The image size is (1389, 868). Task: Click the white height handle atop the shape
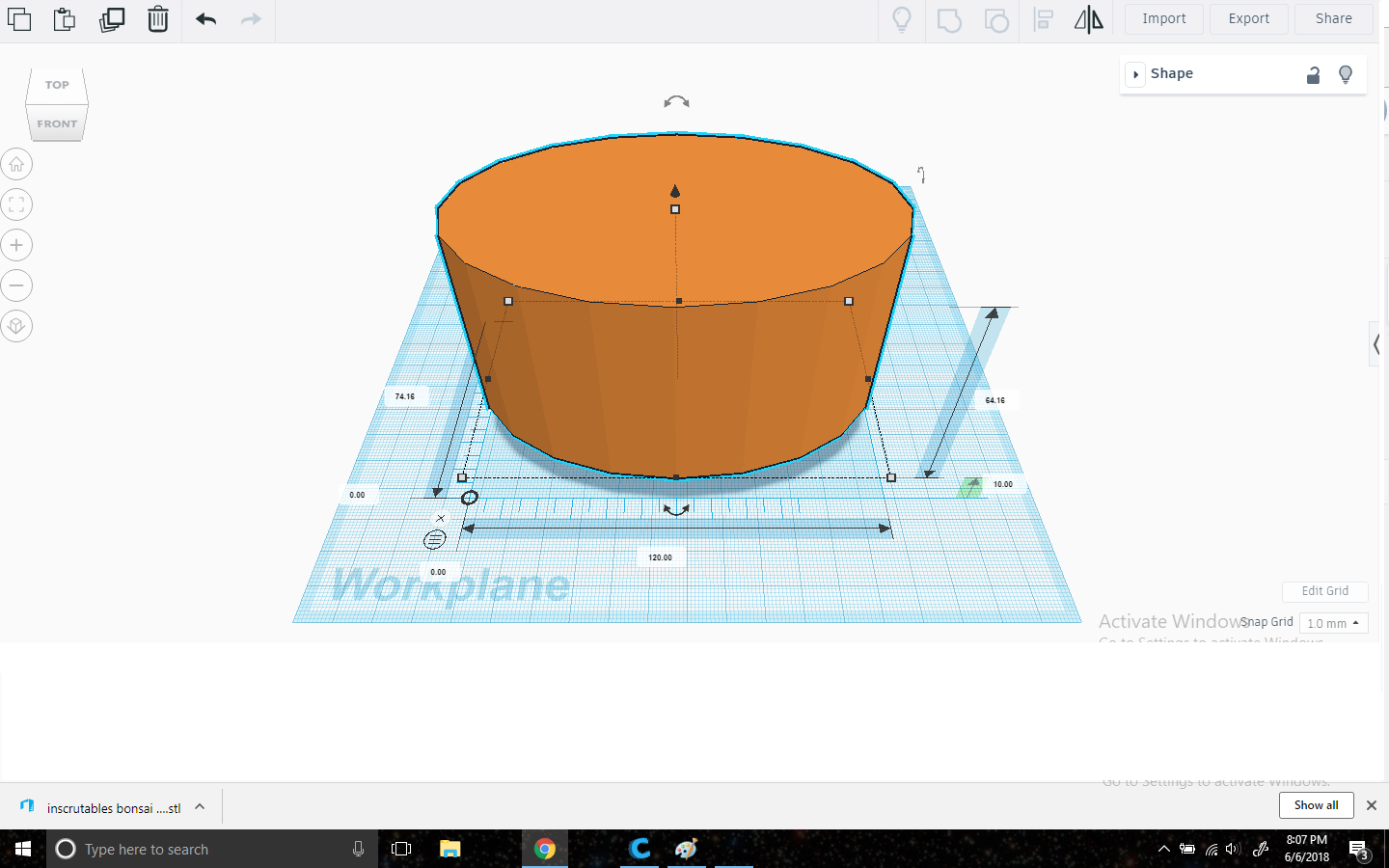pyautogui.click(x=675, y=209)
